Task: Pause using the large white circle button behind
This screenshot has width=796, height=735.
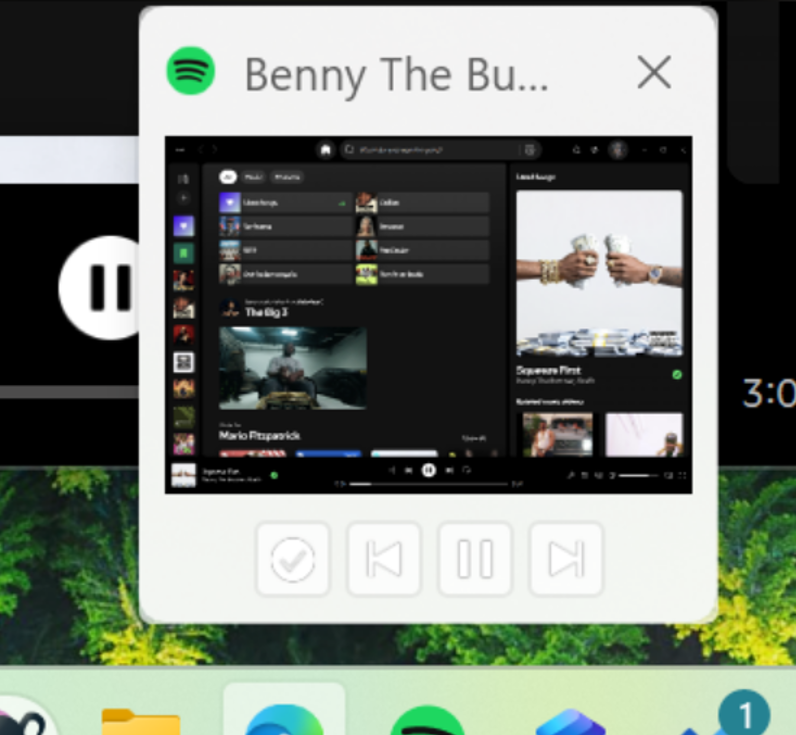Action: coord(99,287)
